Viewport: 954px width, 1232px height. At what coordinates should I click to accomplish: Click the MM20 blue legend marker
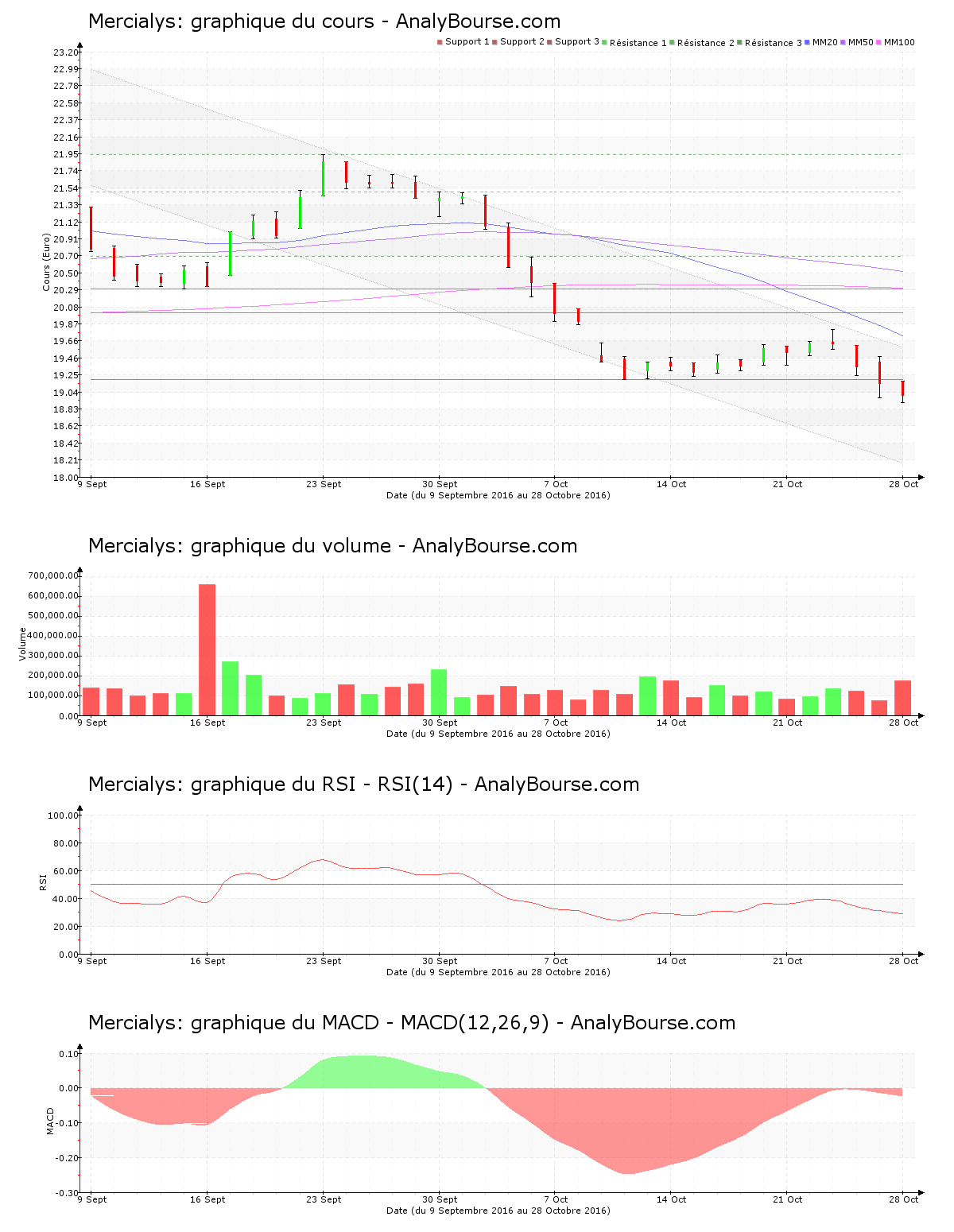(808, 42)
